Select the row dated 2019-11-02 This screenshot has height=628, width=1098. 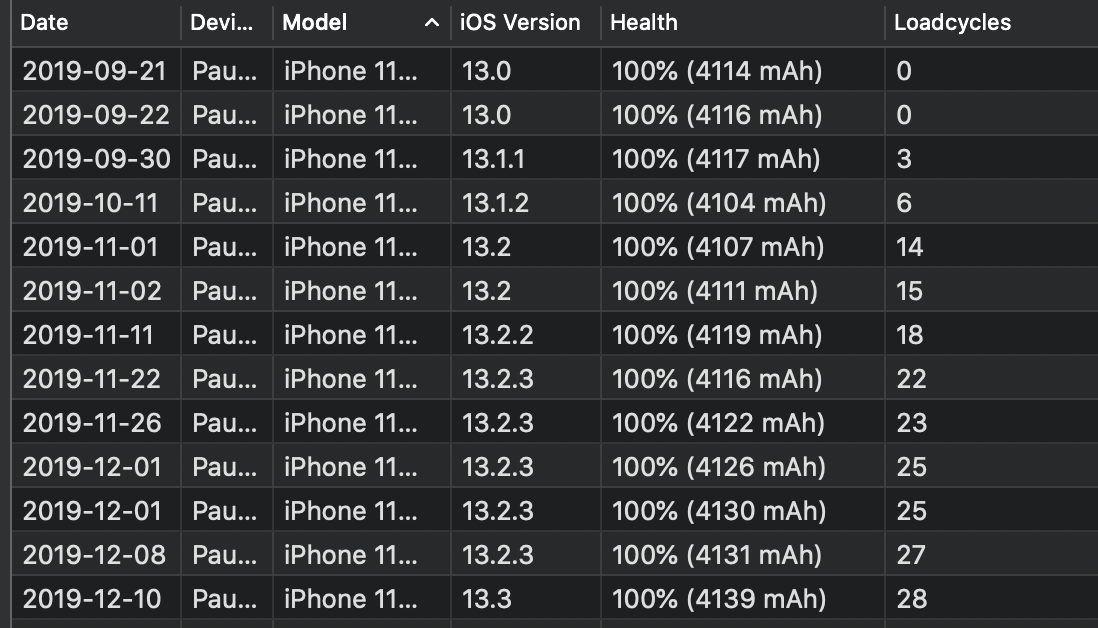point(555,291)
